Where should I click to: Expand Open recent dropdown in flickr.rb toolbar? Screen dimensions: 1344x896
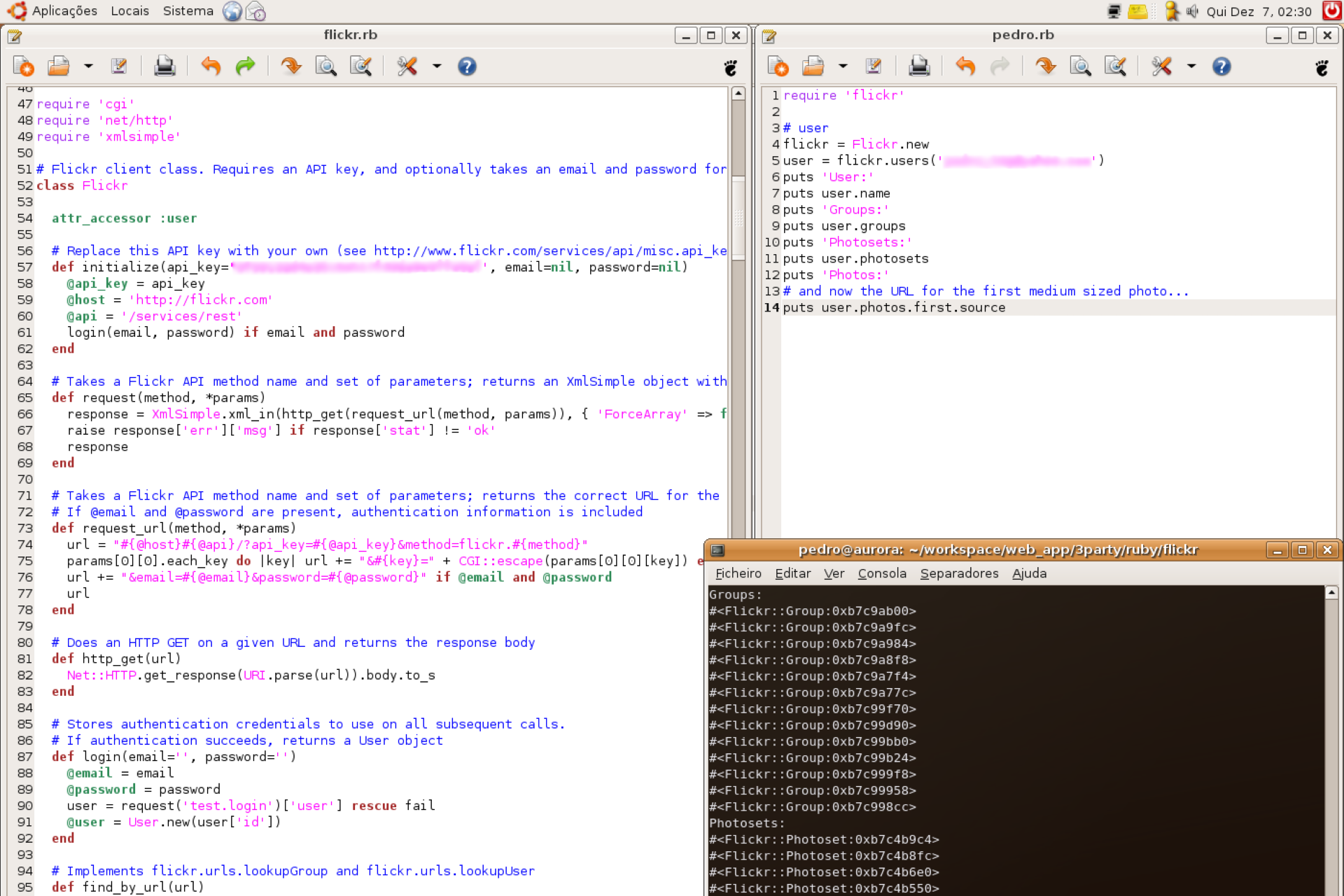coord(88,66)
